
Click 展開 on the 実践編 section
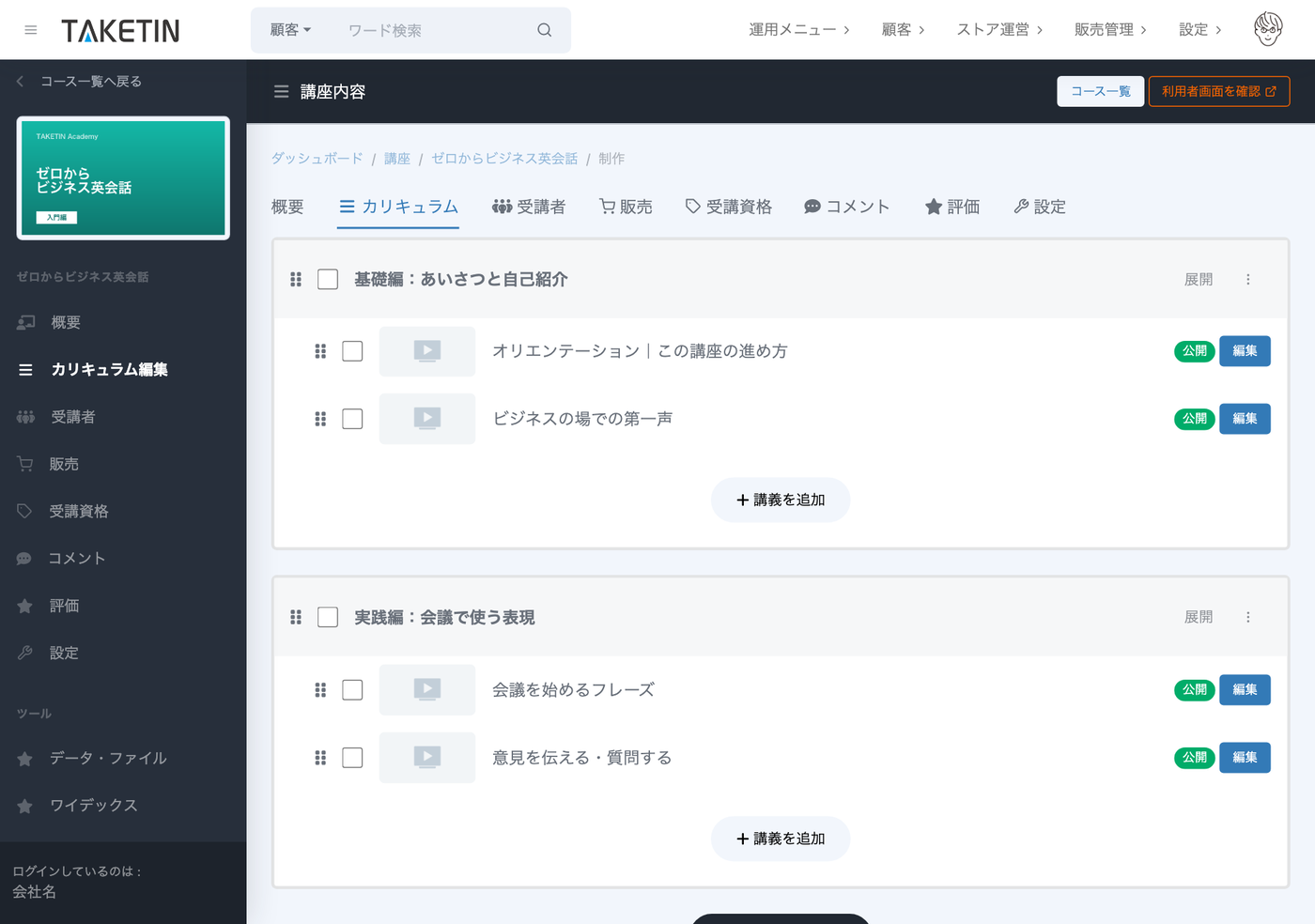coord(1199,617)
